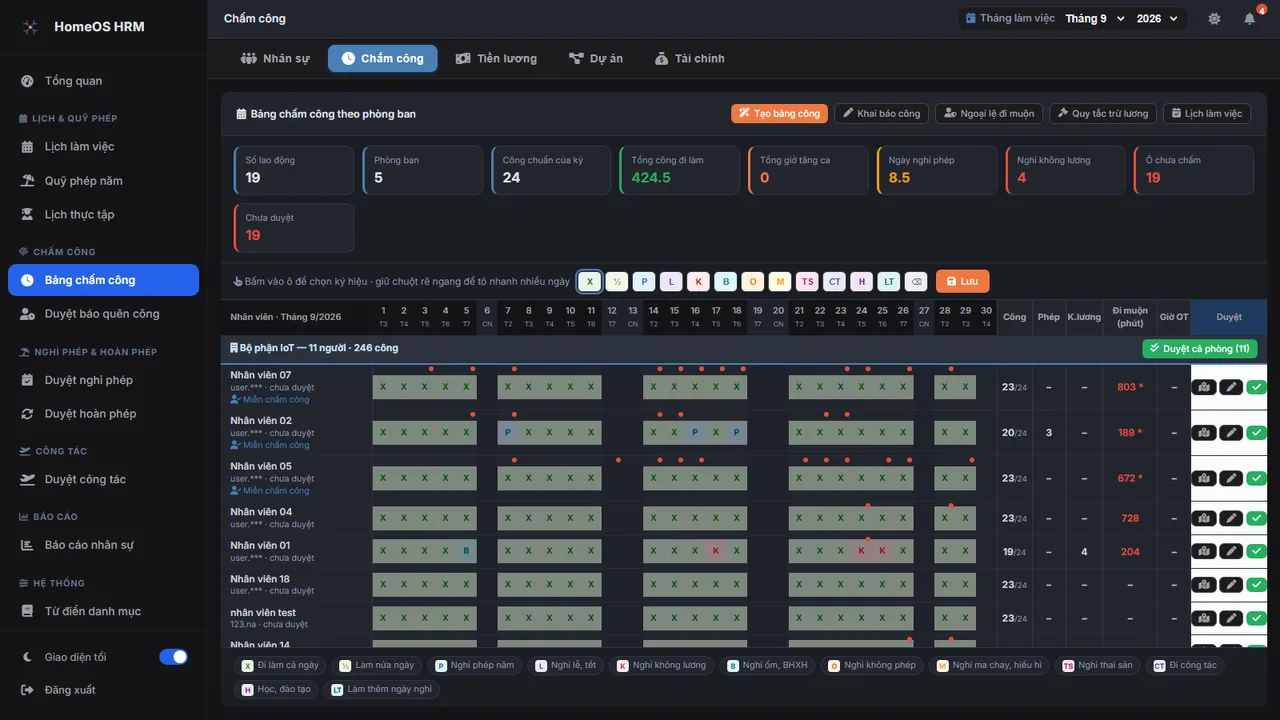Open Duyệt nghỉ phép in sidebar
Screen dimensions: 1280x720
pos(103,380)
